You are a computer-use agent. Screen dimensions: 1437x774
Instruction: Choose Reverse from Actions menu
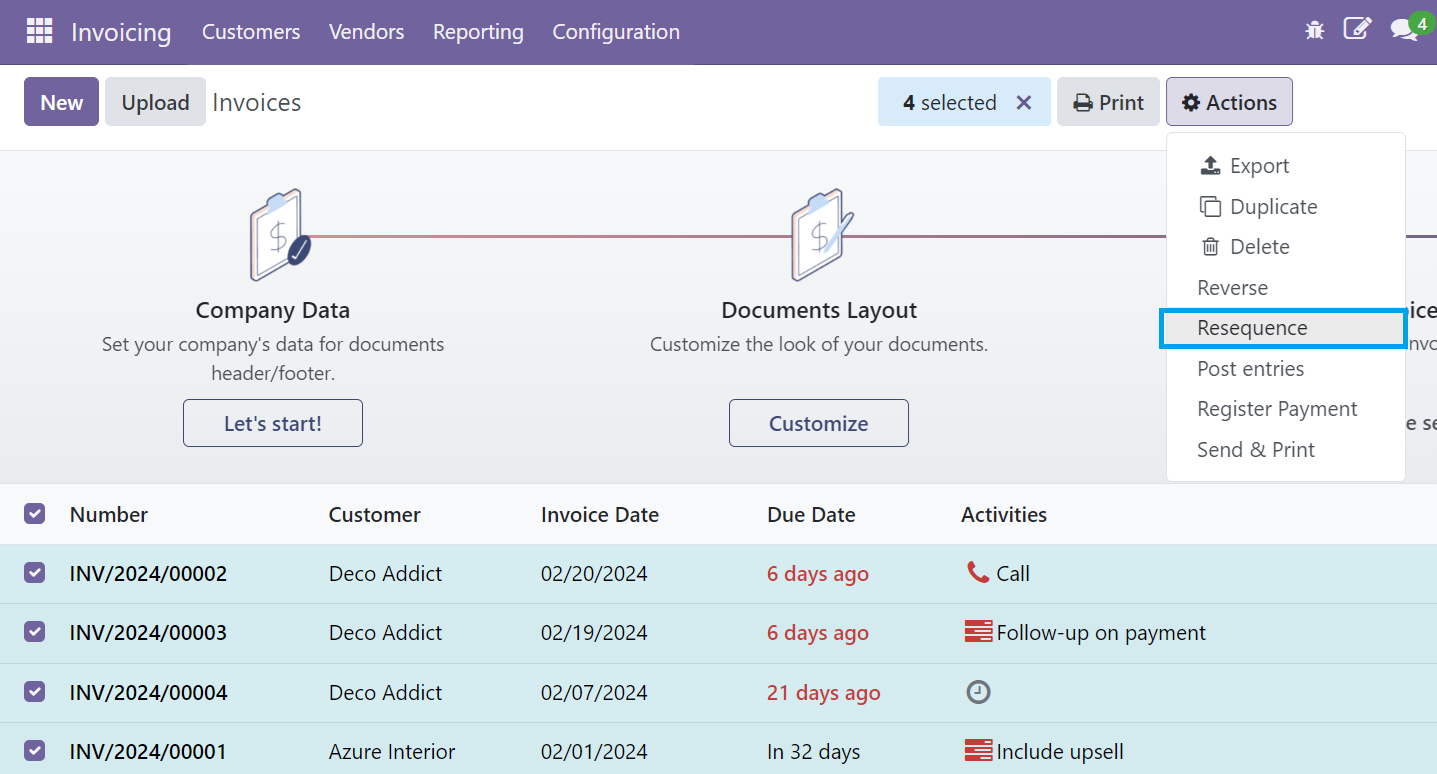point(1285,288)
